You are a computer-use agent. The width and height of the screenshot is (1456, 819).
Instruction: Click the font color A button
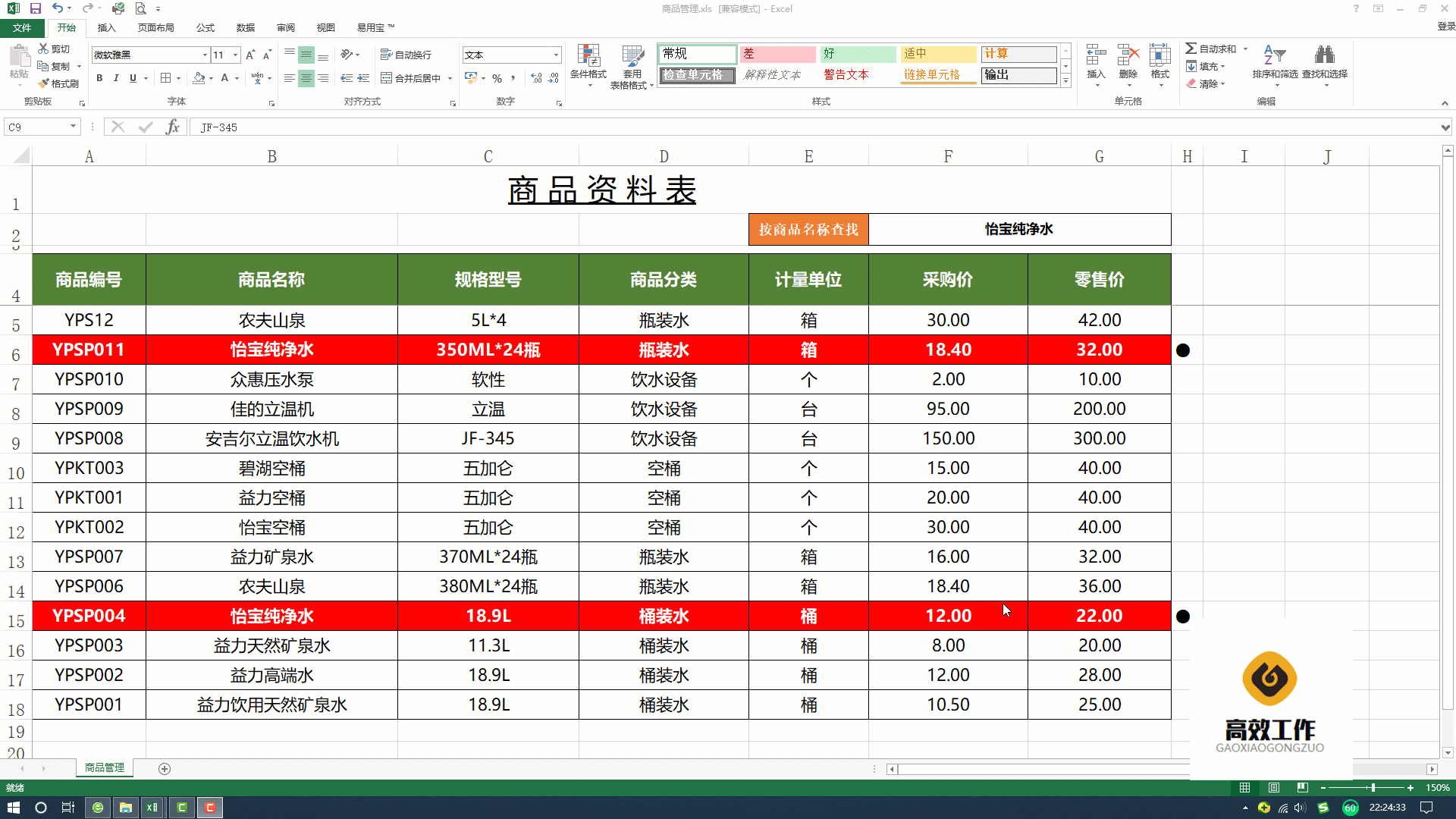click(224, 78)
